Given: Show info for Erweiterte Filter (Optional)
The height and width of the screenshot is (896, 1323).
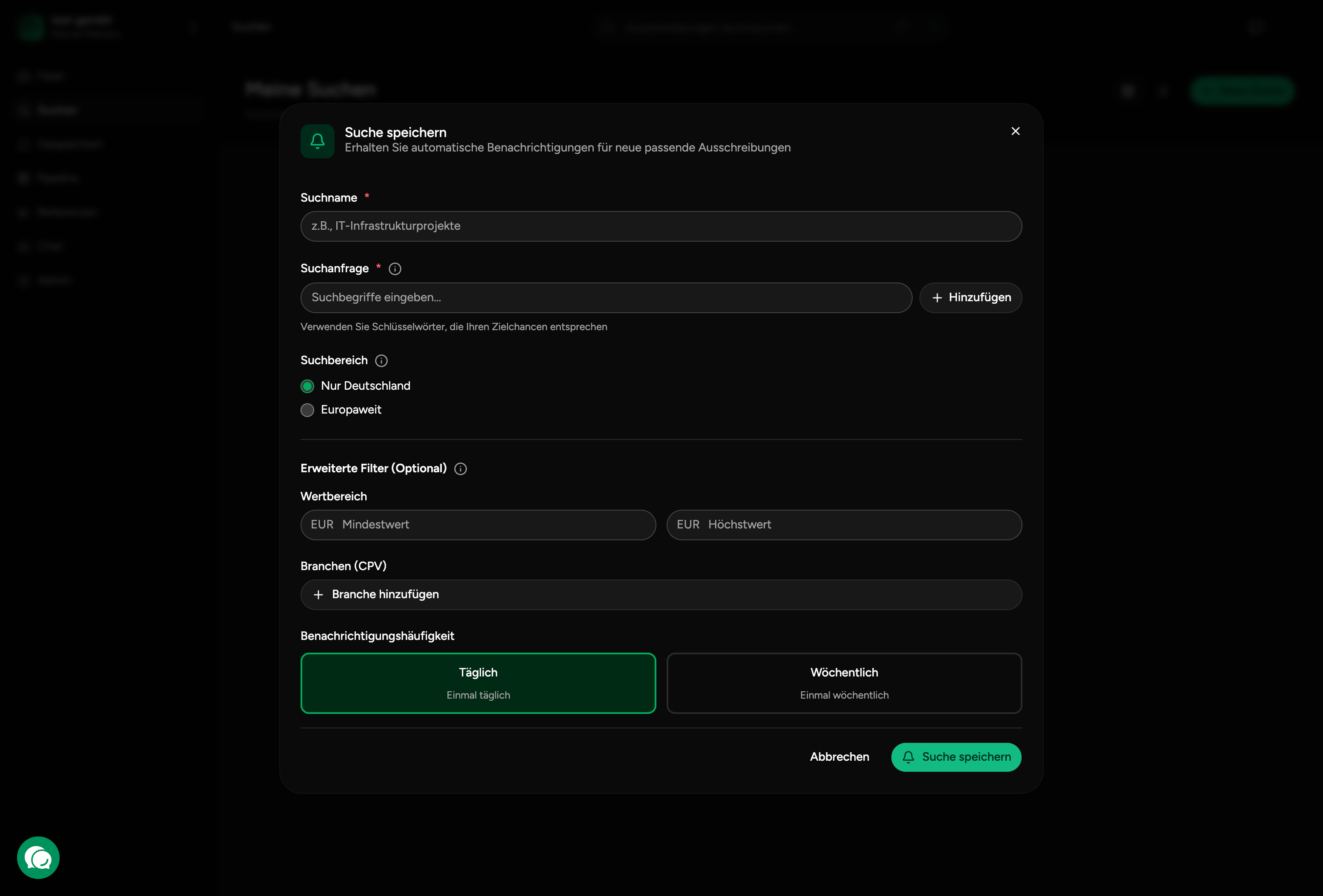Looking at the screenshot, I should click(461, 469).
